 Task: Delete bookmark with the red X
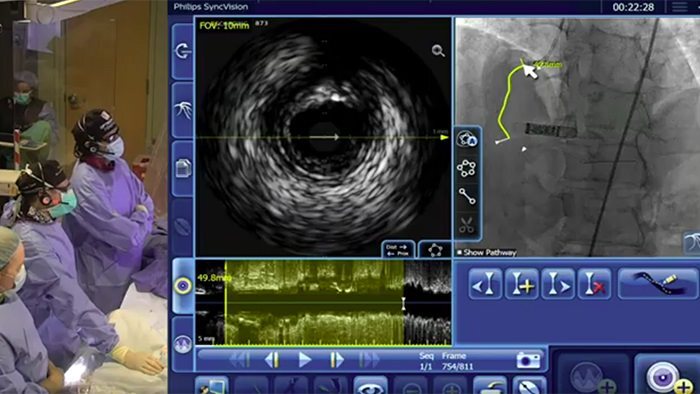click(594, 284)
